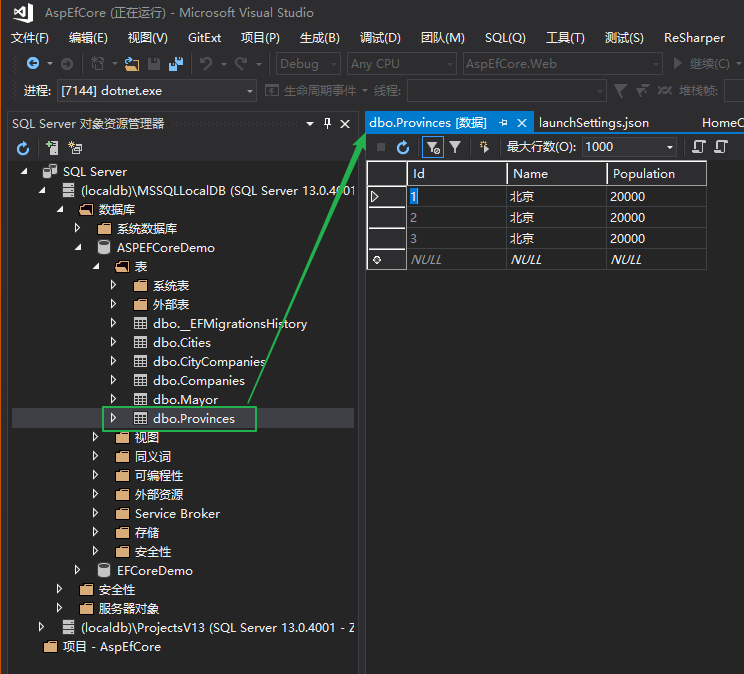Open the Object Explorer panel options dropdown arrow

pyautogui.click(x=310, y=124)
